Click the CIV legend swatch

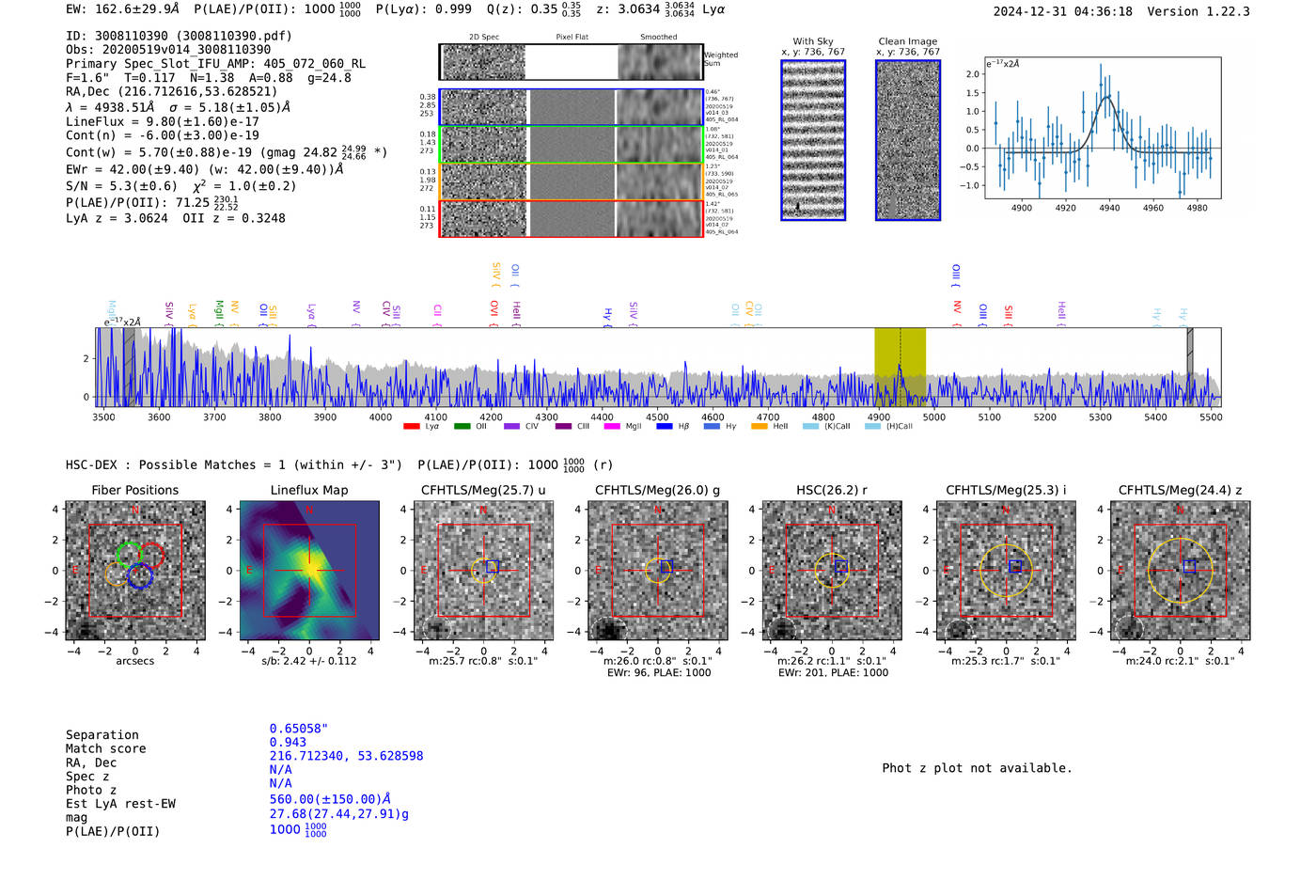point(511,427)
